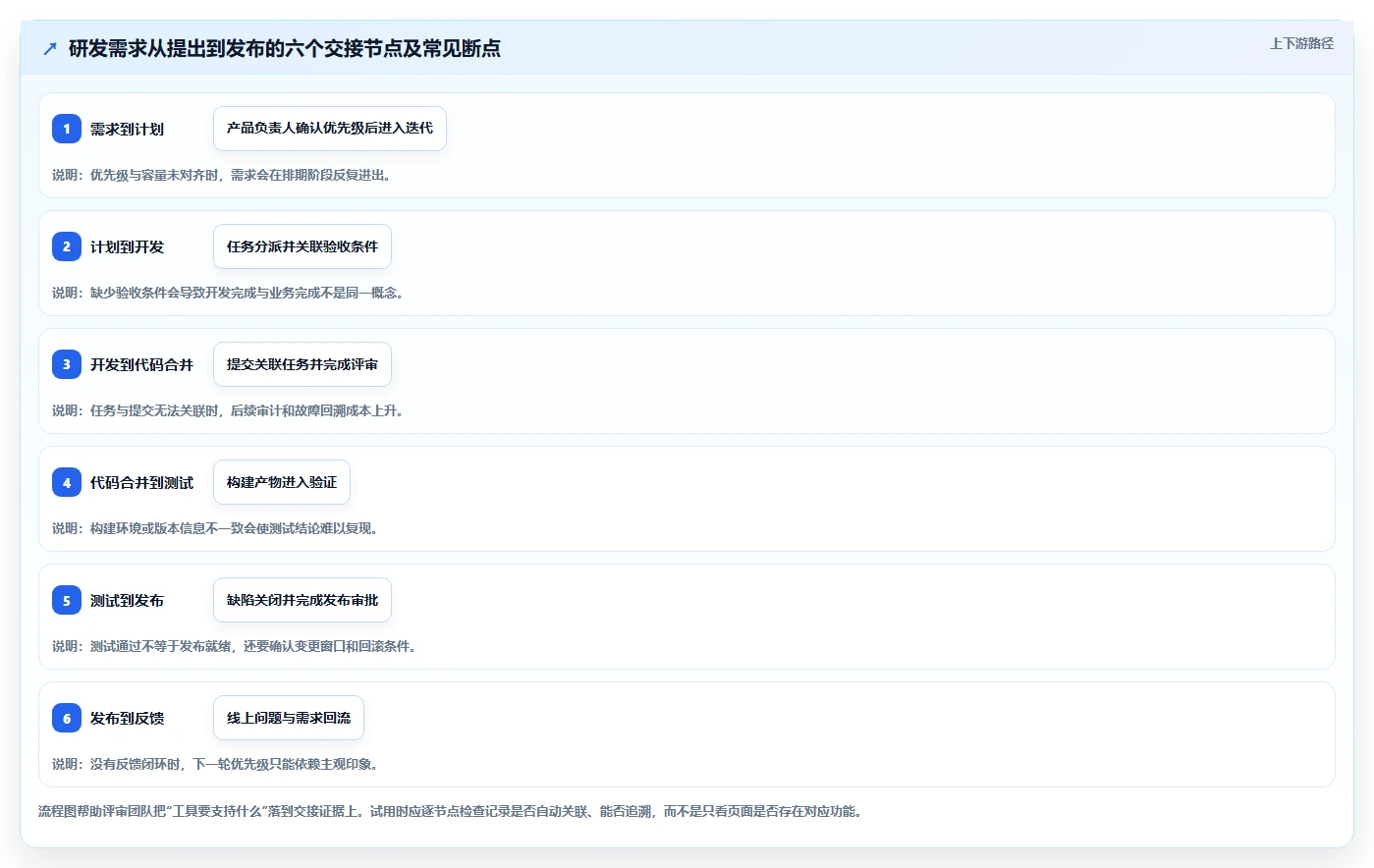Click the 构建产物进入验证 chip

tap(282, 482)
